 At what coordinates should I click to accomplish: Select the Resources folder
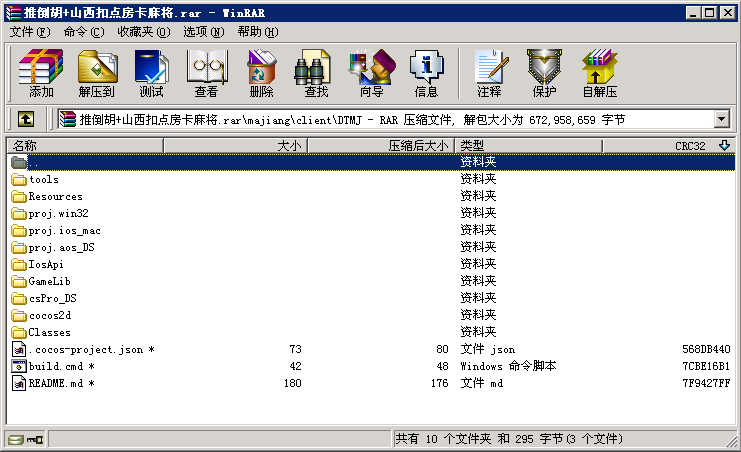coord(55,197)
